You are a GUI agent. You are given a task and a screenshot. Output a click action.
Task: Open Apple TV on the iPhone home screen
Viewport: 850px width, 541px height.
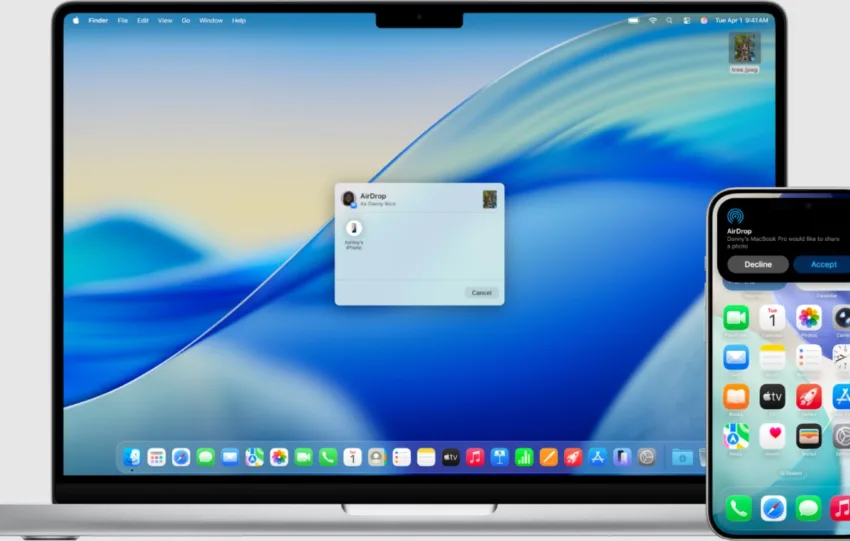pos(772,397)
